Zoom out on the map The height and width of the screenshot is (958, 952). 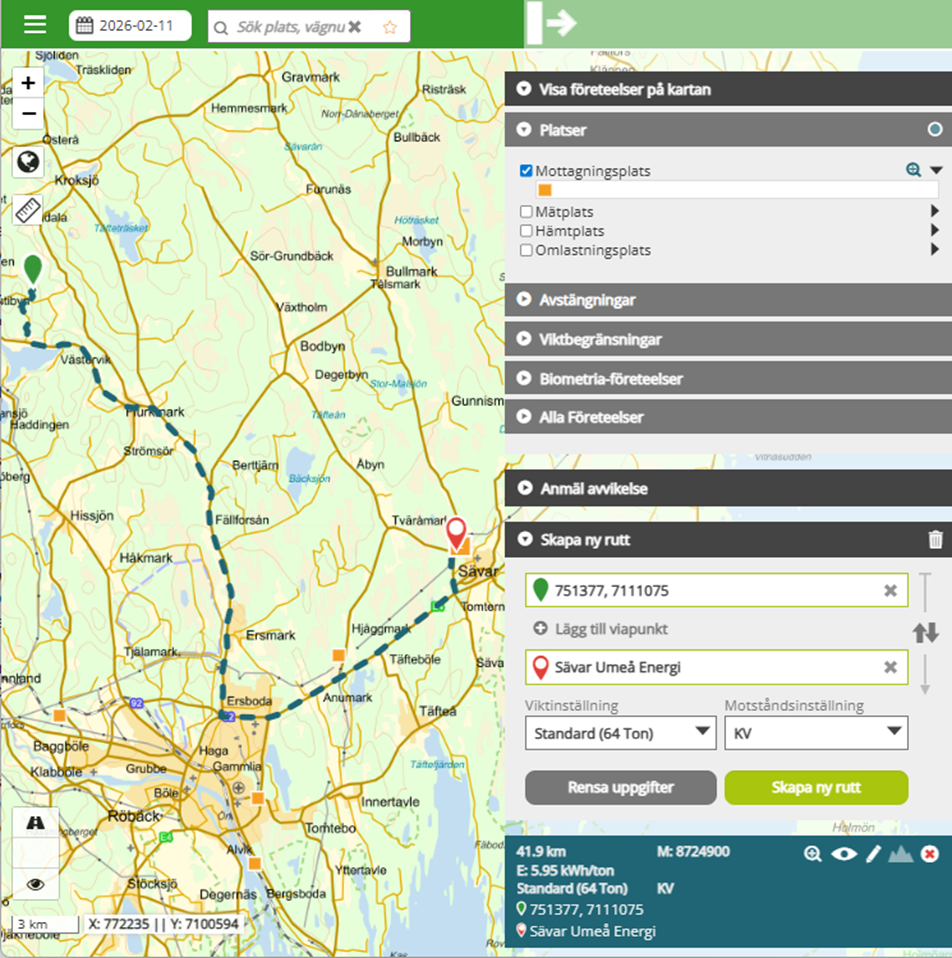[x=28, y=113]
